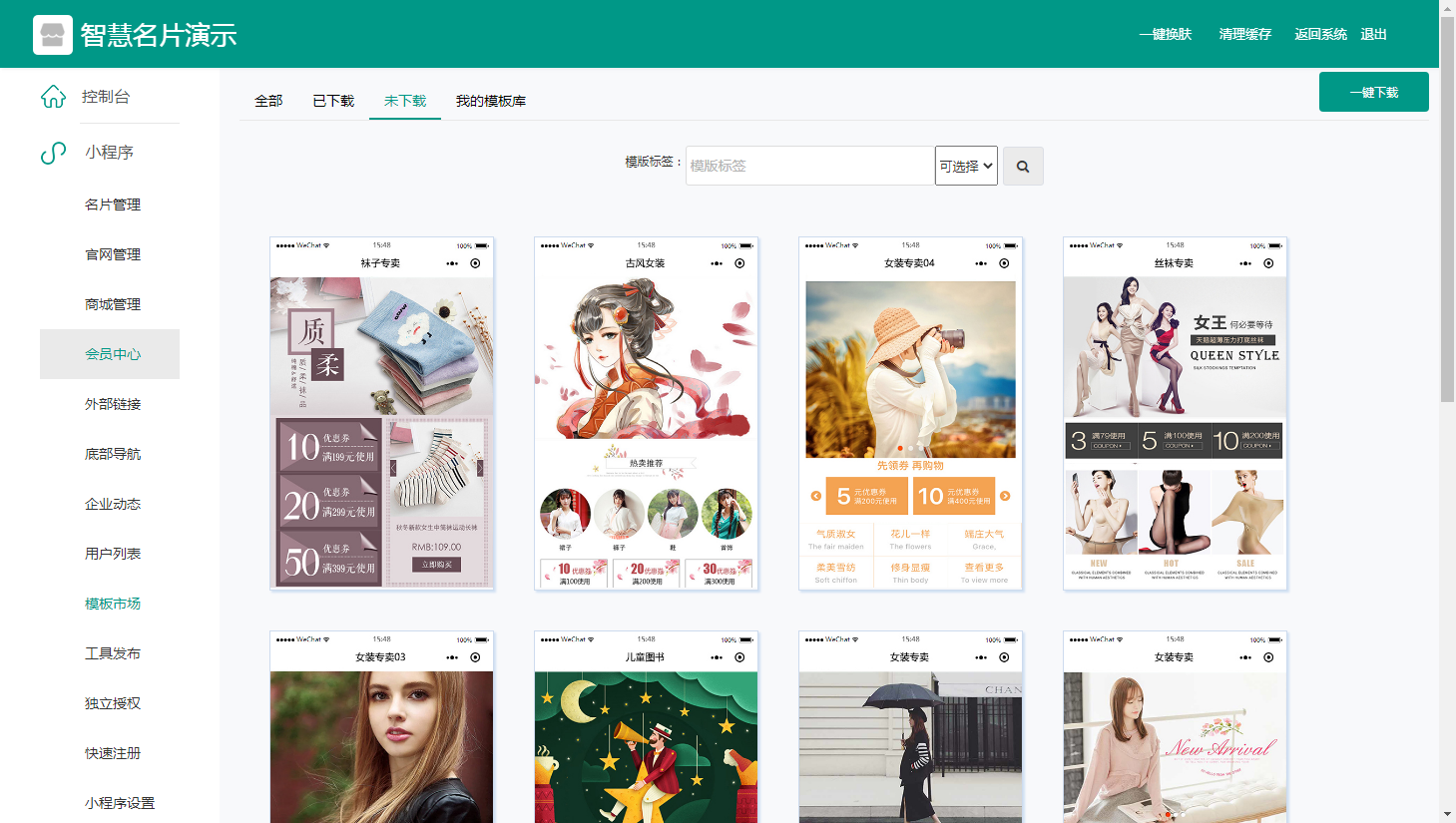Click the 丝袜专卖 template's three-dot menu icon
The image size is (1456, 823).
click(x=1245, y=263)
